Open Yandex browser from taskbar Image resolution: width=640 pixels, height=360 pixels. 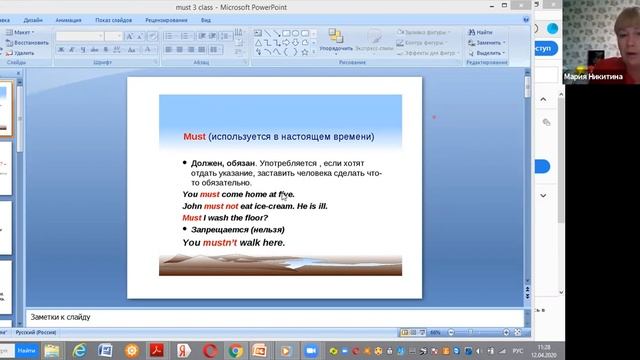pyautogui.click(x=183, y=351)
